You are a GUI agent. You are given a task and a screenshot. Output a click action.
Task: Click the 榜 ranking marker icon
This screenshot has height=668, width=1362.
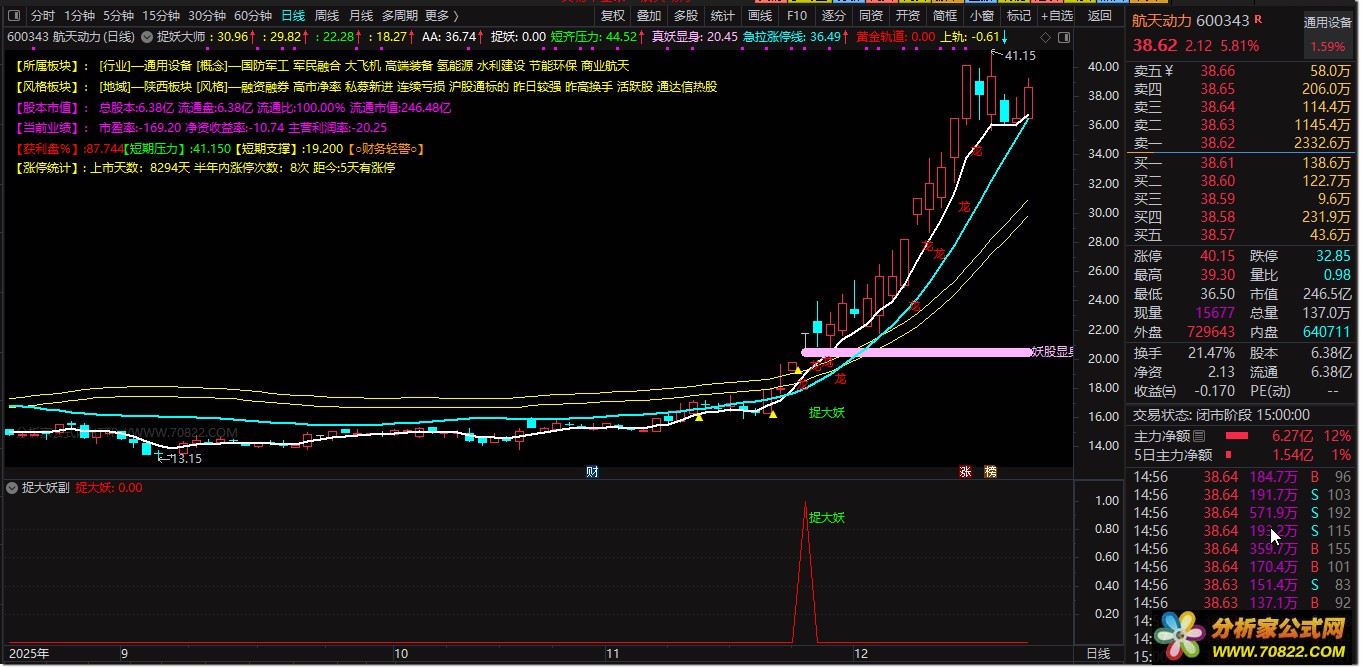[990, 471]
